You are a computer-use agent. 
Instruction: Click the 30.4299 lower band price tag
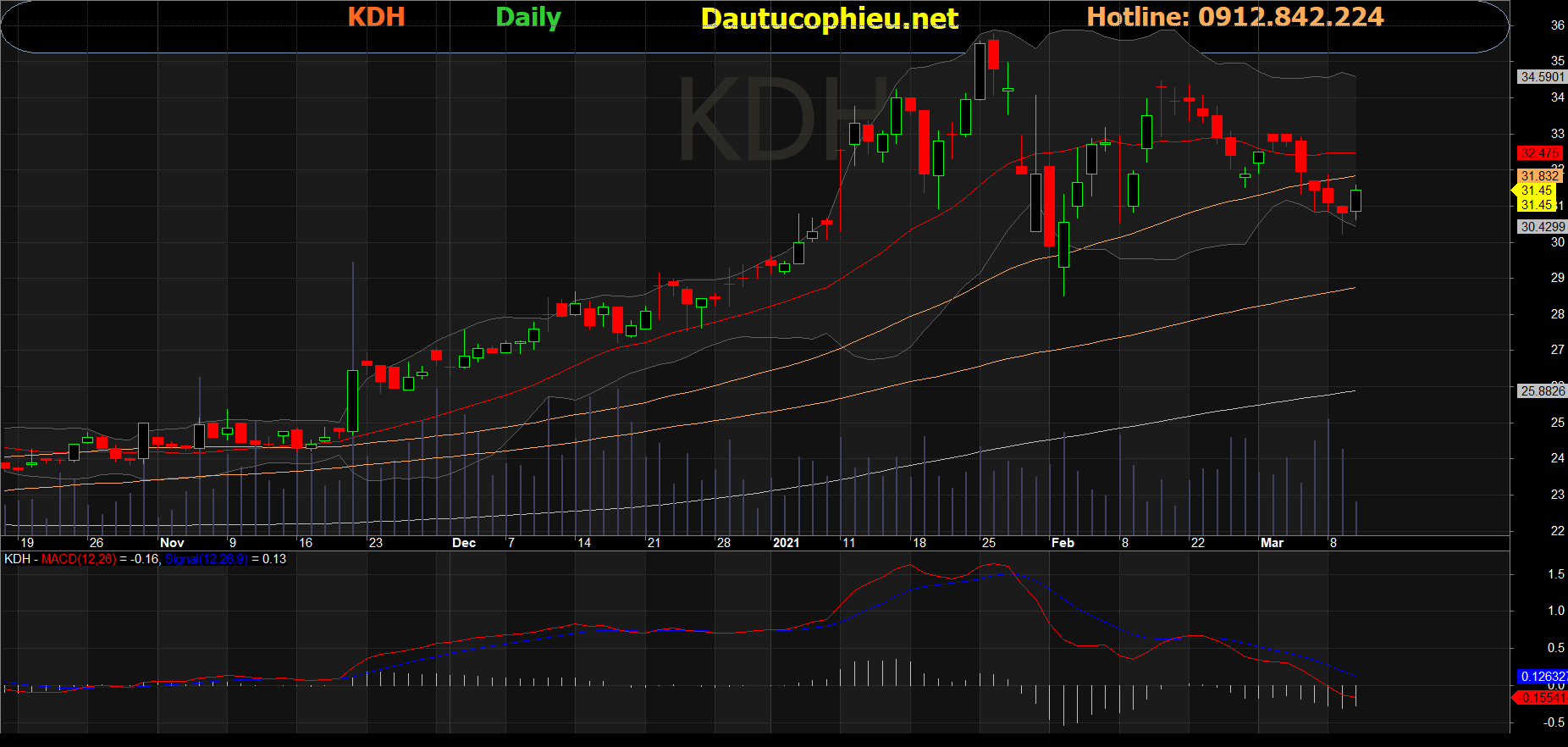(x=1542, y=227)
